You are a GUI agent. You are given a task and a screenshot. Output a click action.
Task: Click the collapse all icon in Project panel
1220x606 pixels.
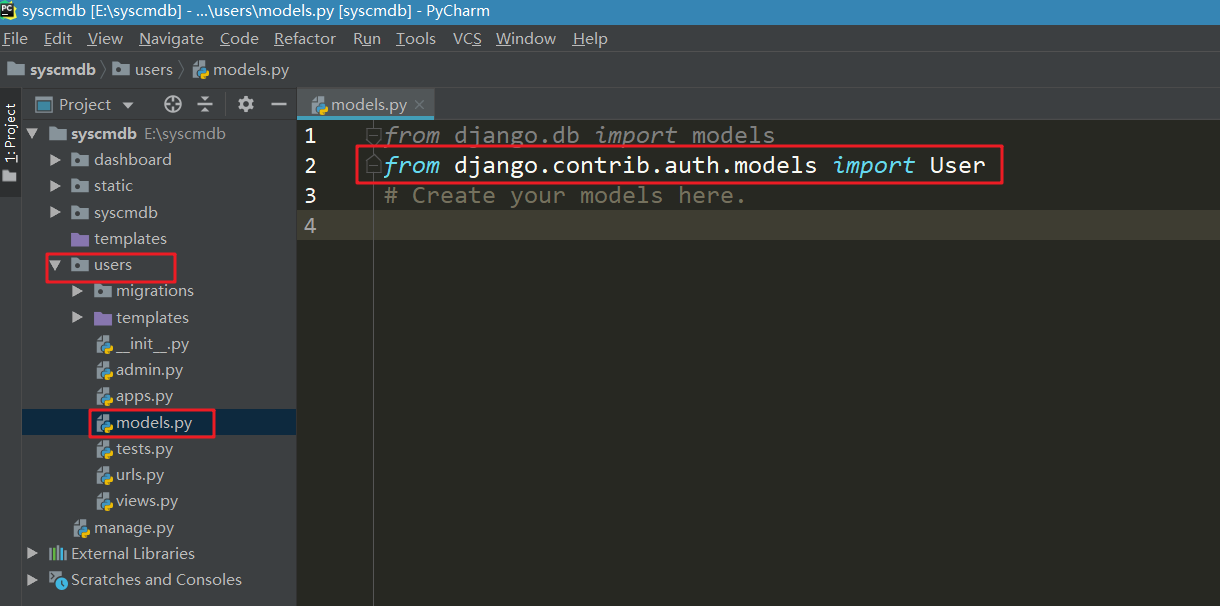(x=205, y=104)
